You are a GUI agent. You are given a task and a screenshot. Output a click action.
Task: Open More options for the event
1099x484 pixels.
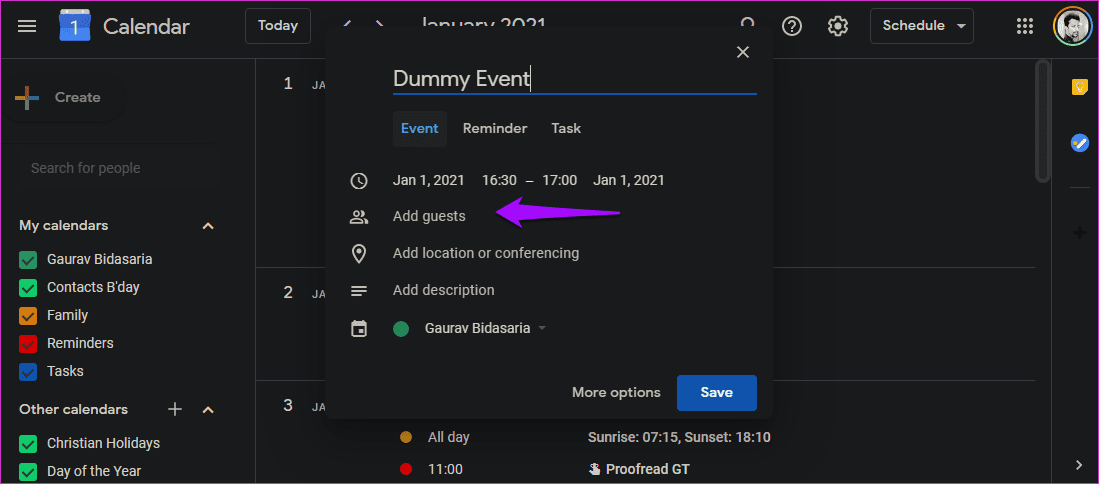click(x=616, y=393)
